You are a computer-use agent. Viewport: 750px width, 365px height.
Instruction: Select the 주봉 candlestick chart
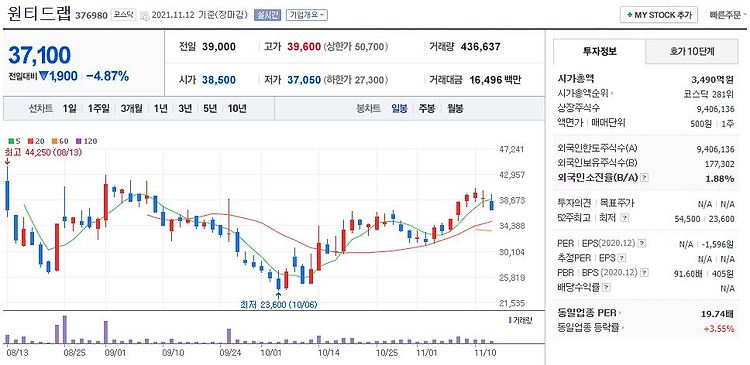coord(427,109)
